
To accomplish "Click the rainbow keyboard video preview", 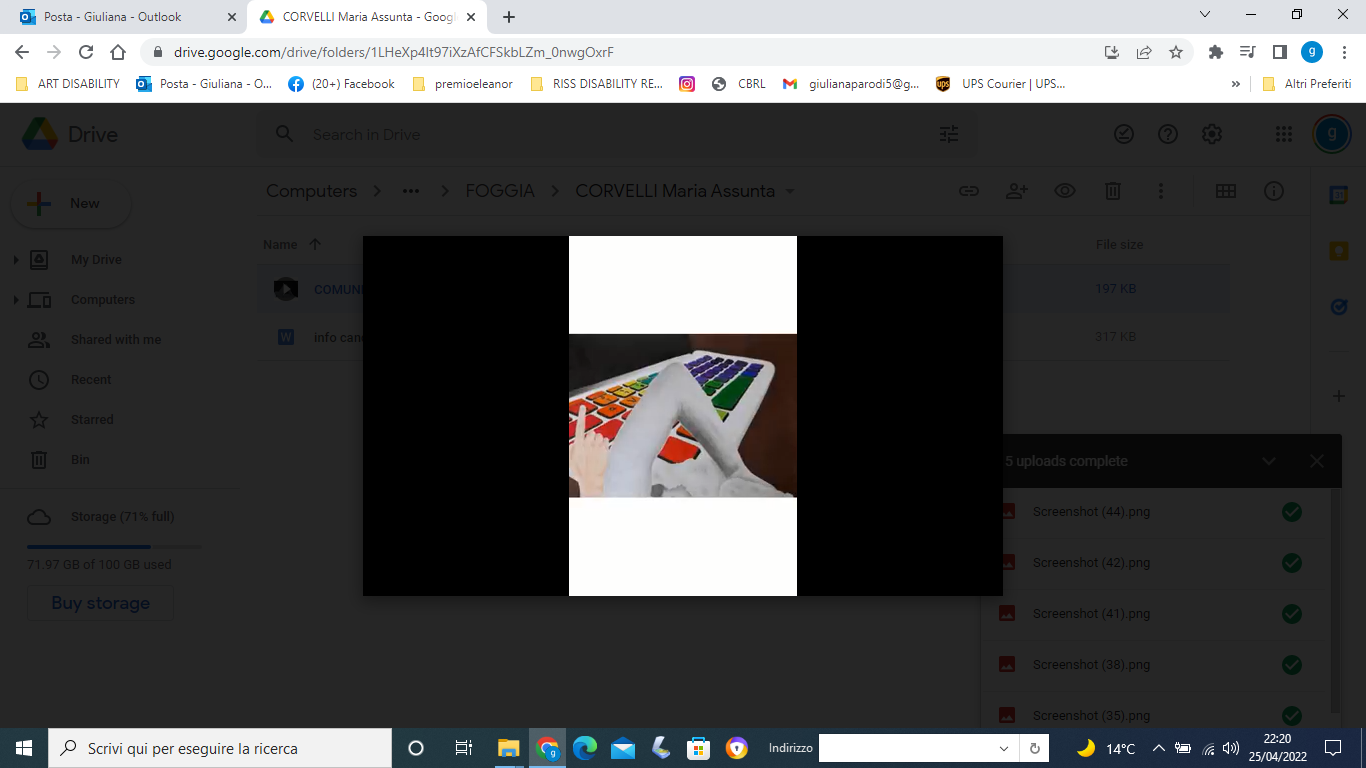I will (x=682, y=416).
